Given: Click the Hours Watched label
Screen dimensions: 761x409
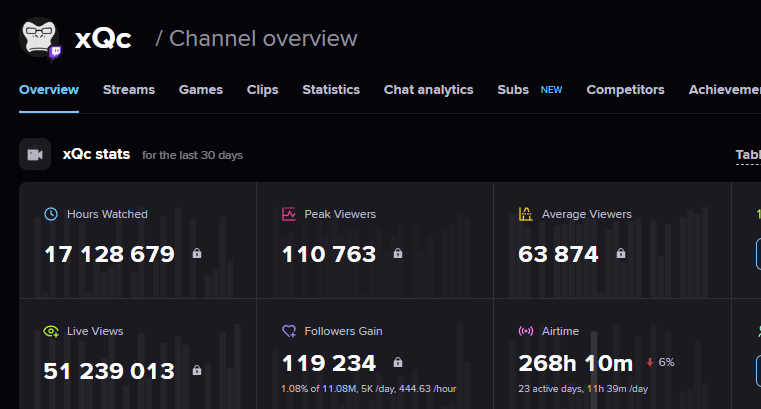Looking at the screenshot, I should coord(107,214).
